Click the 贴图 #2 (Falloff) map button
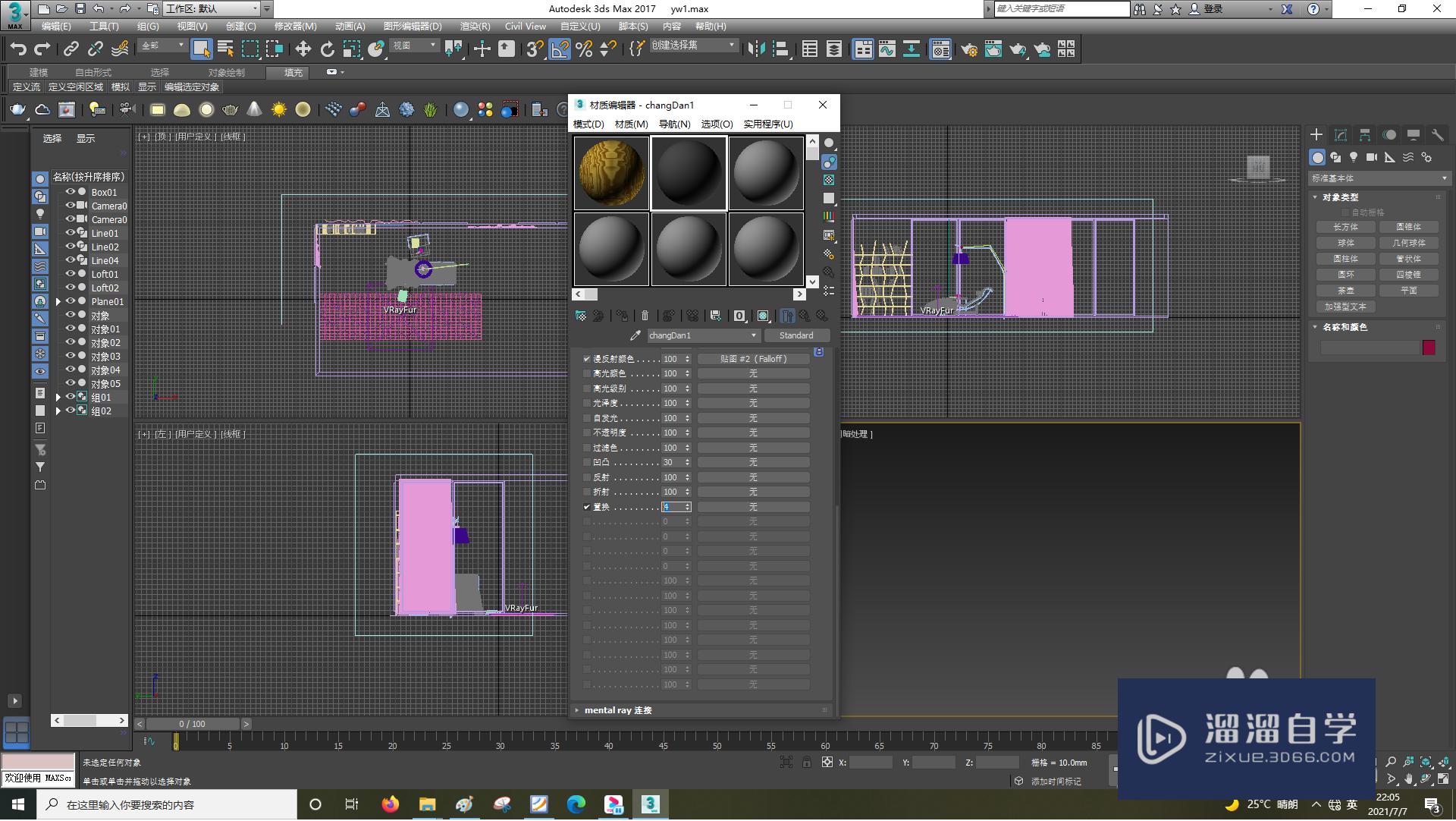 [753, 359]
